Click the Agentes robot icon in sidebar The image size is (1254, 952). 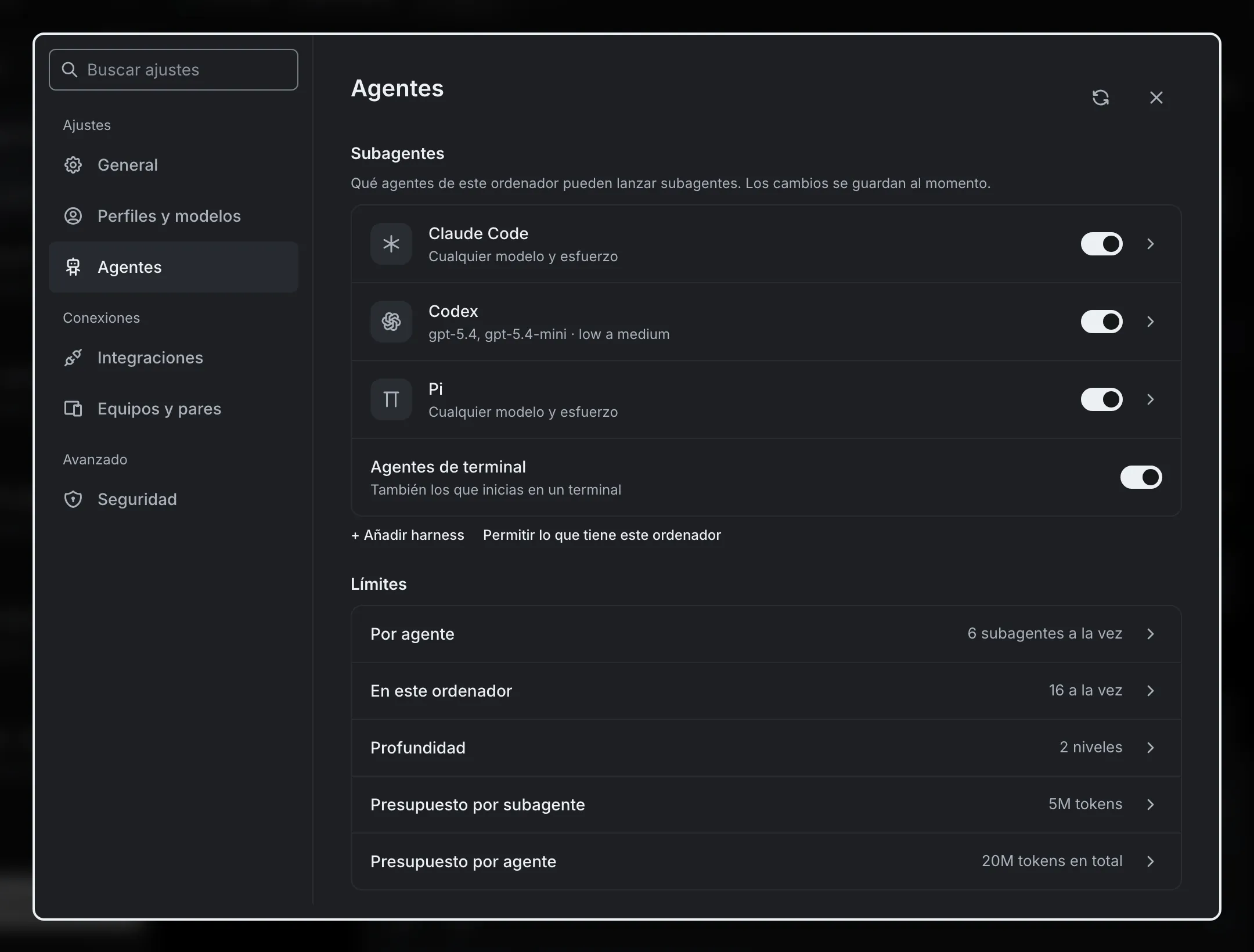(x=73, y=267)
